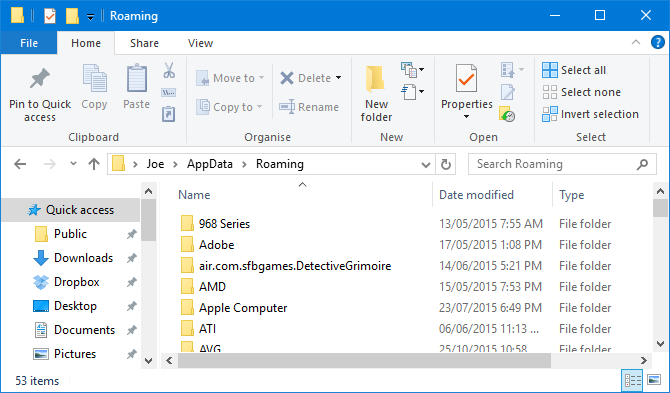
Task: Click Pin to Quick access icon
Action: pos(40,79)
